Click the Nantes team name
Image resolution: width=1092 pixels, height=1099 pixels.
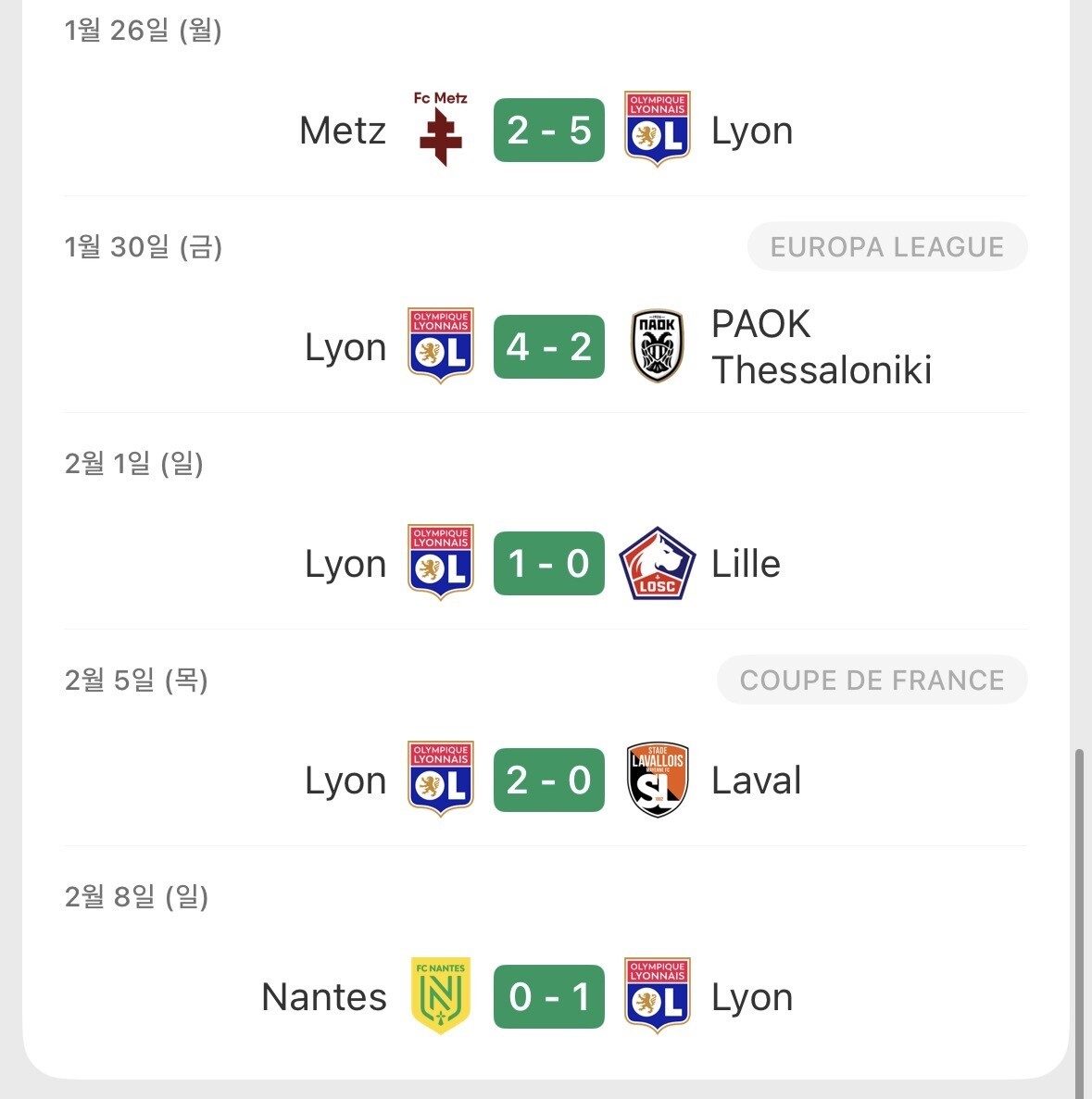click(x=324, y=997)
